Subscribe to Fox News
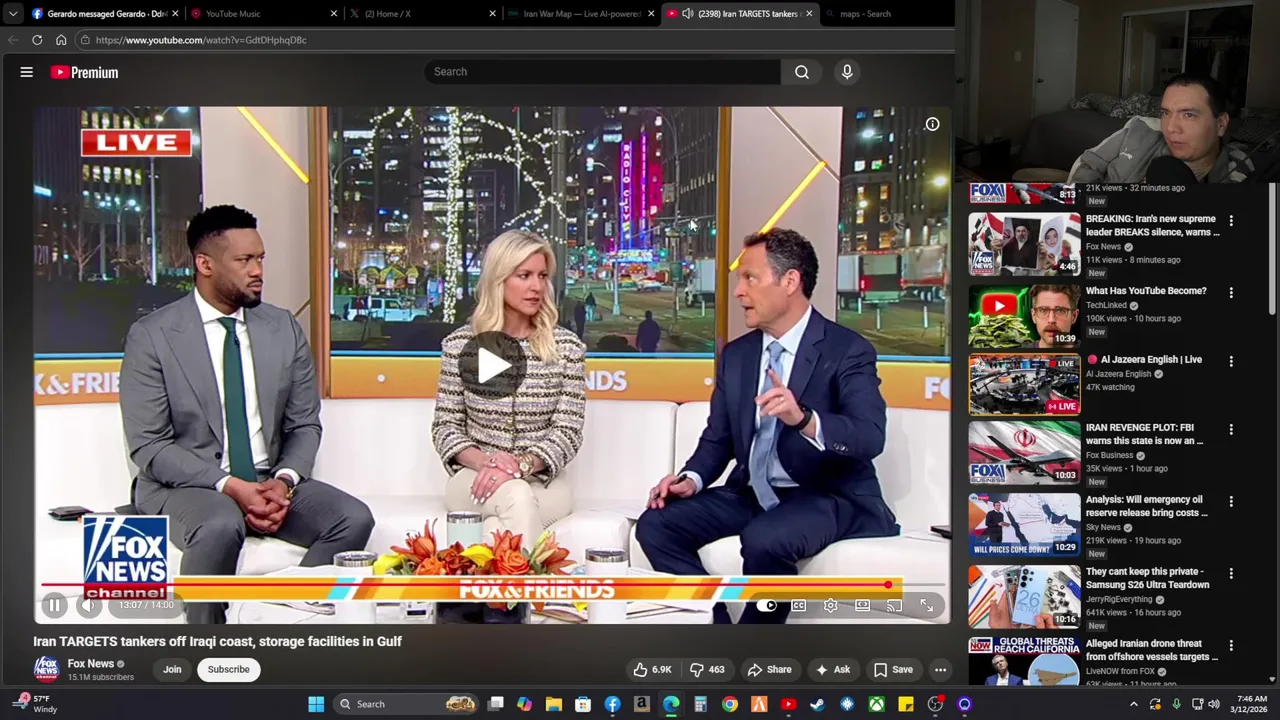The image size is (1280, 720). 229,670
